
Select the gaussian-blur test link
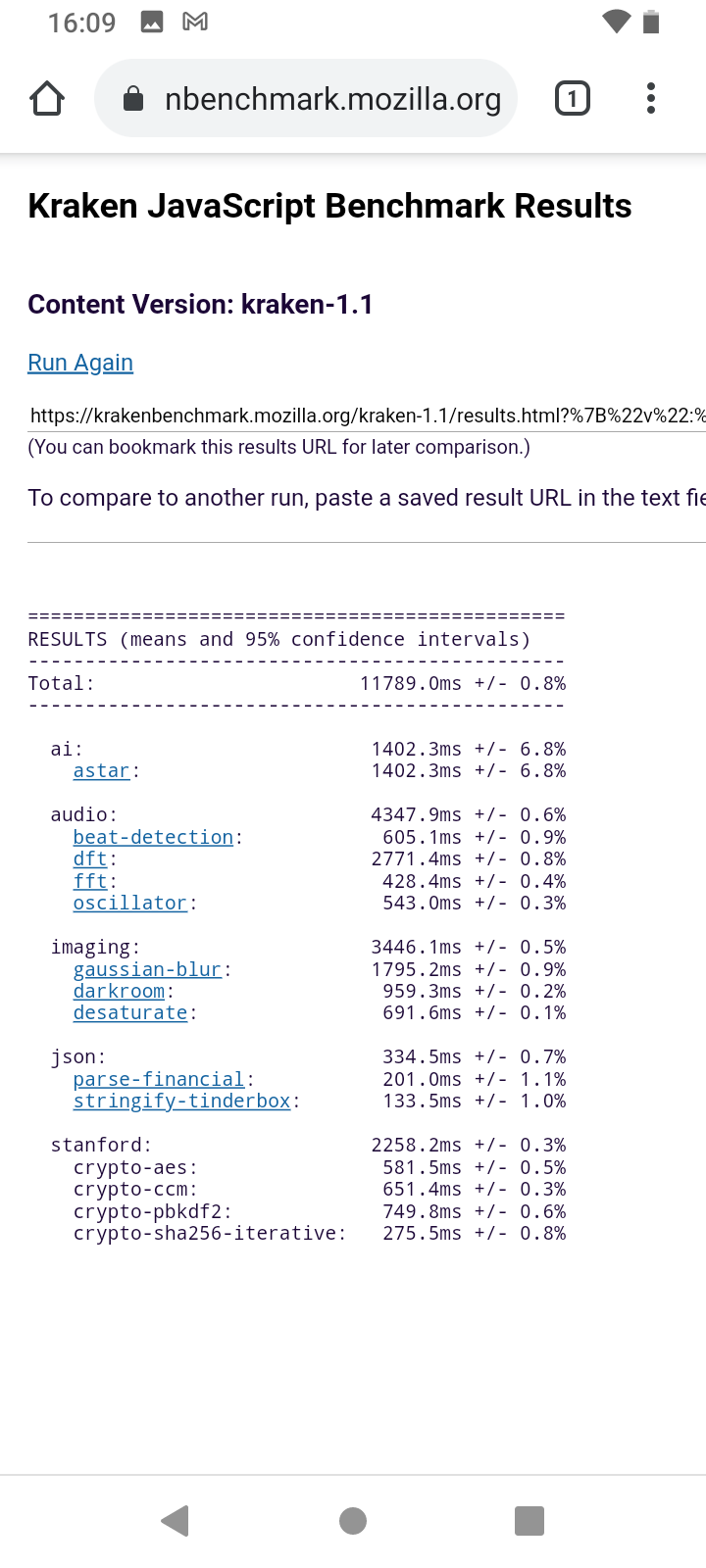[x=147, y=970]
